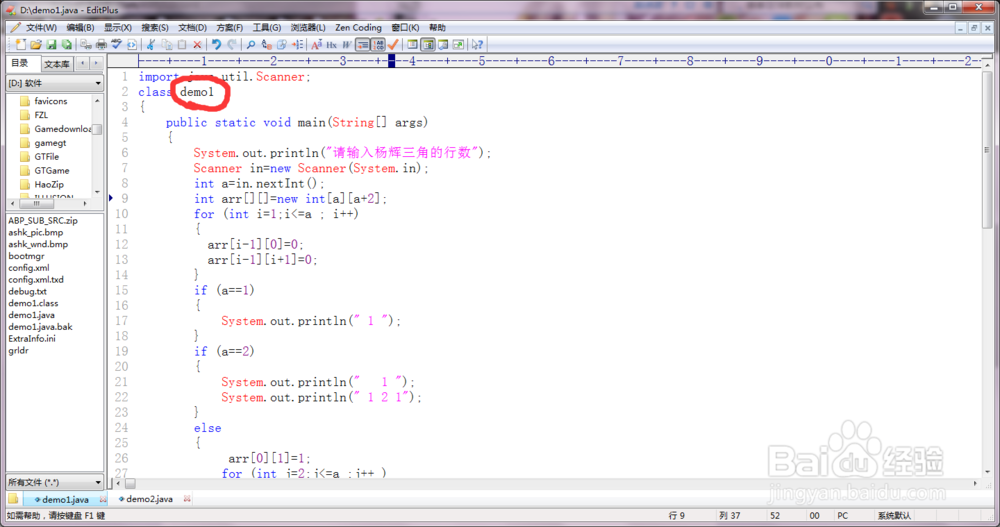Image resolution: width=1000 pixels, height=527 pixels.
Task: Click the sidebar tab scroll-right arrow
Action: 96,63
